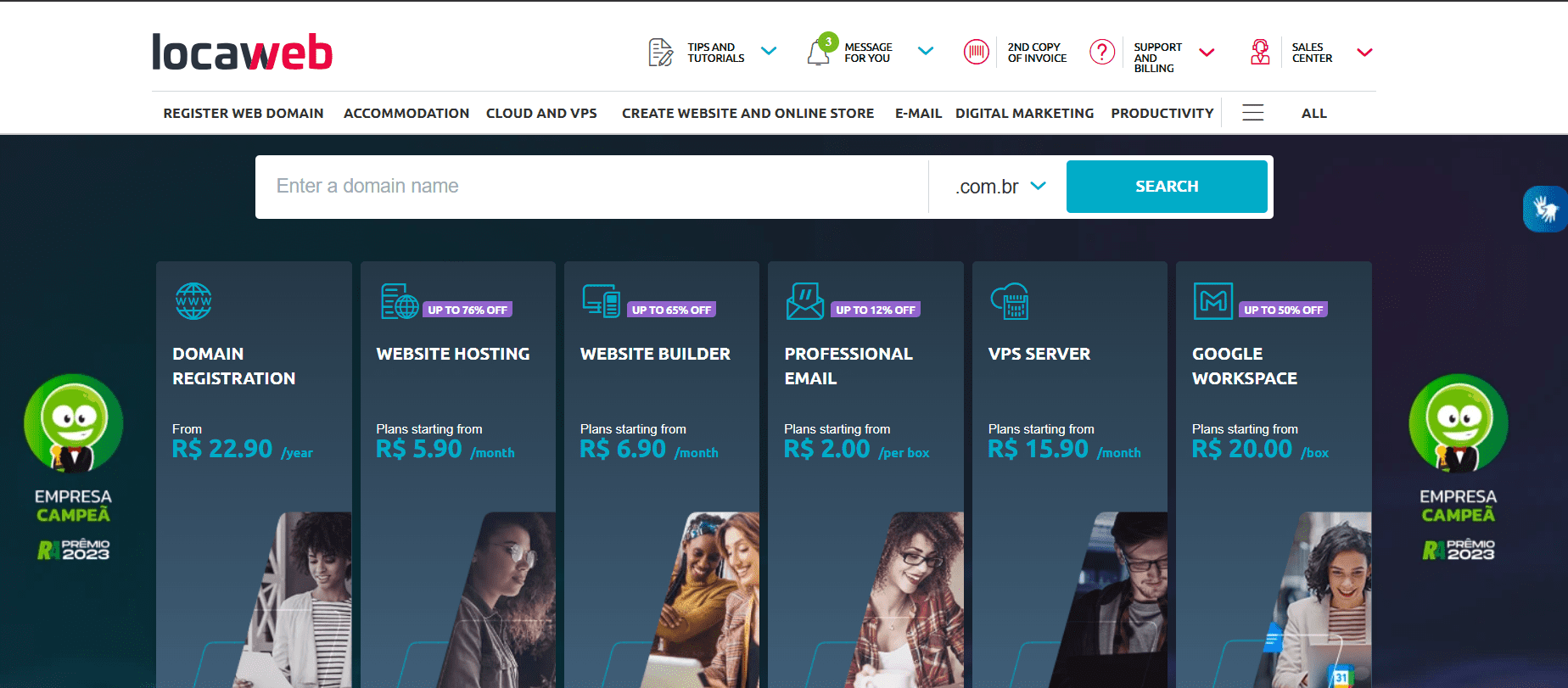The image size is (1568, 688).
Task: Click the Professional Email envelope icon
Action: click(x=805, y=301)
